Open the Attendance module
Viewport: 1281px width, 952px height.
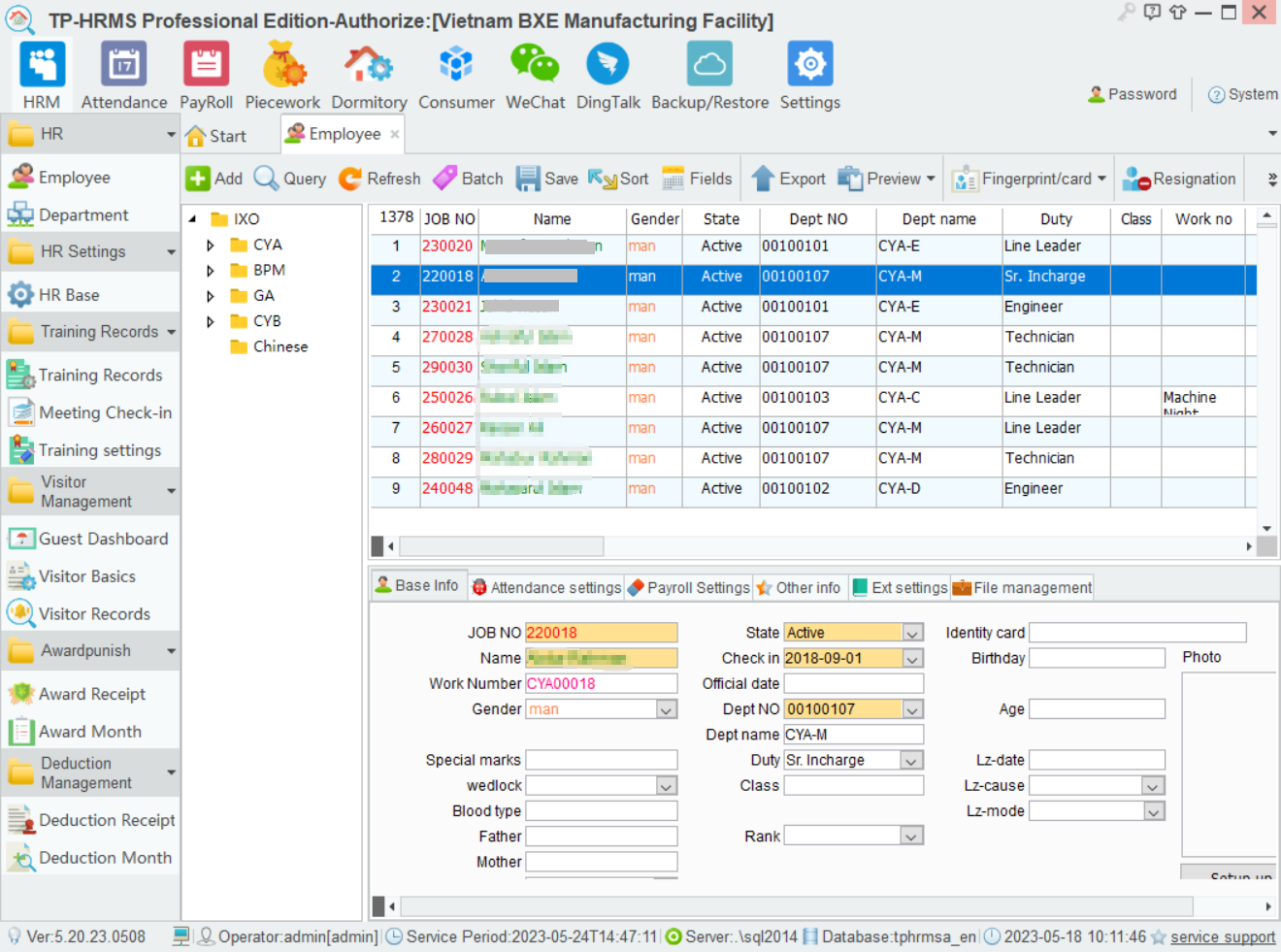(x=123, y=76)
